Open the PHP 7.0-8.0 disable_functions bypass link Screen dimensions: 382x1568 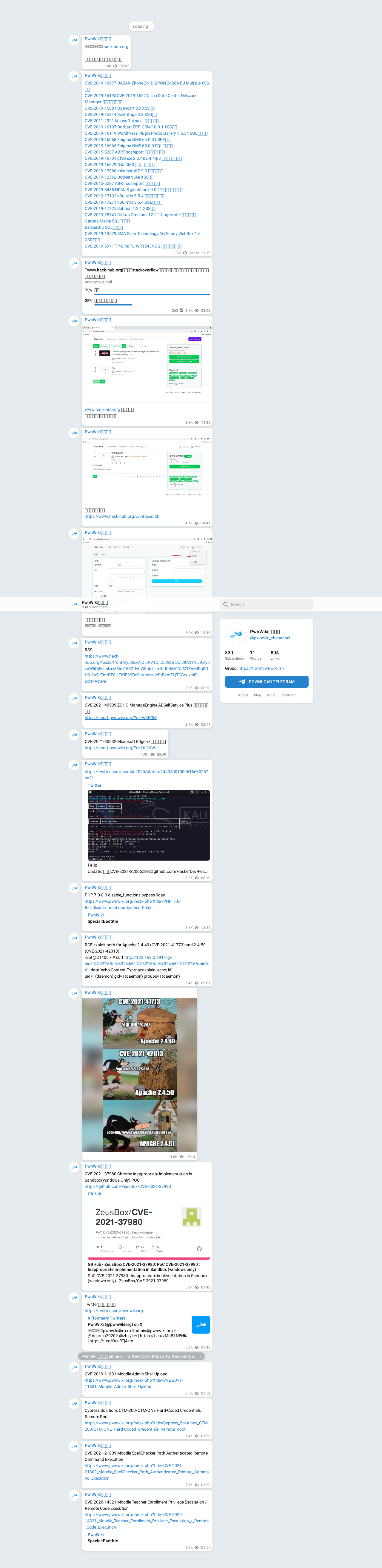(133, 904)
